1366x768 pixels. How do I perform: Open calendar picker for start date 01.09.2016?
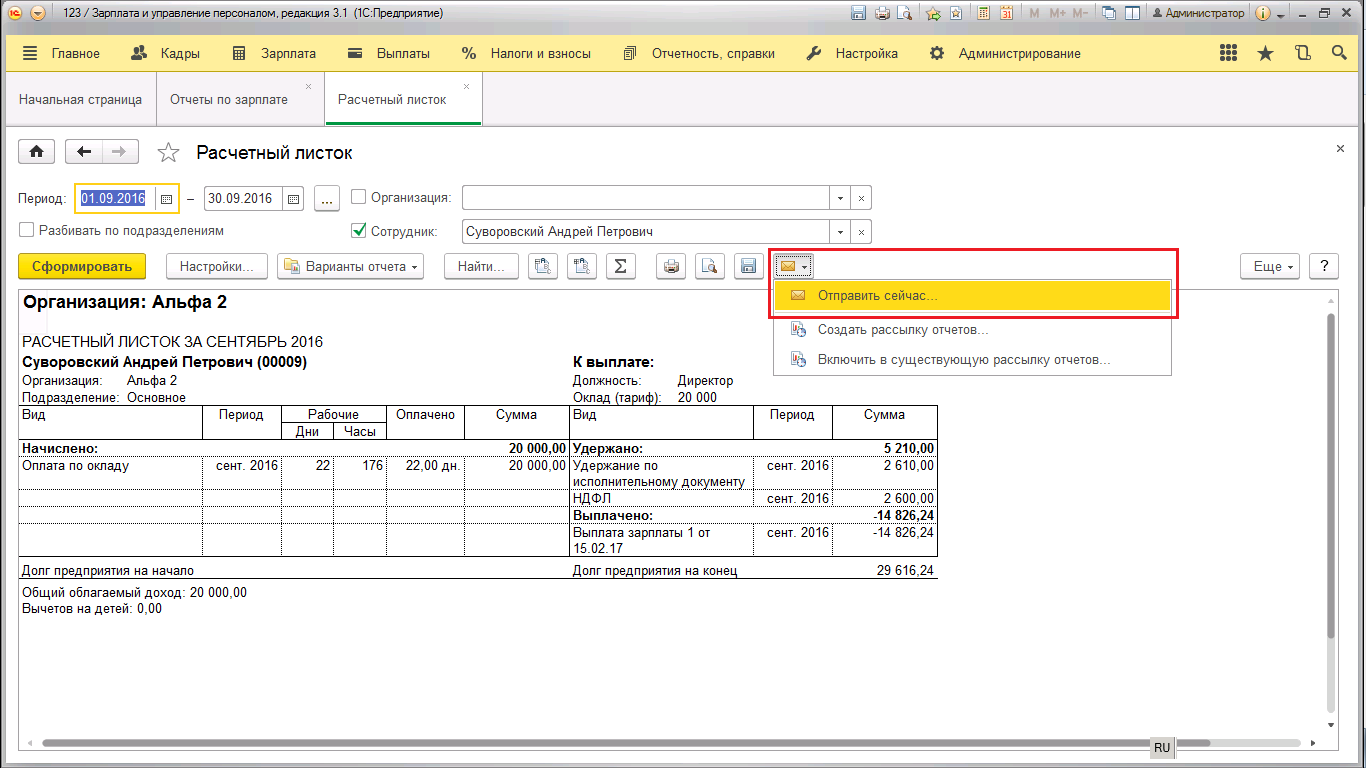[167, 199]
